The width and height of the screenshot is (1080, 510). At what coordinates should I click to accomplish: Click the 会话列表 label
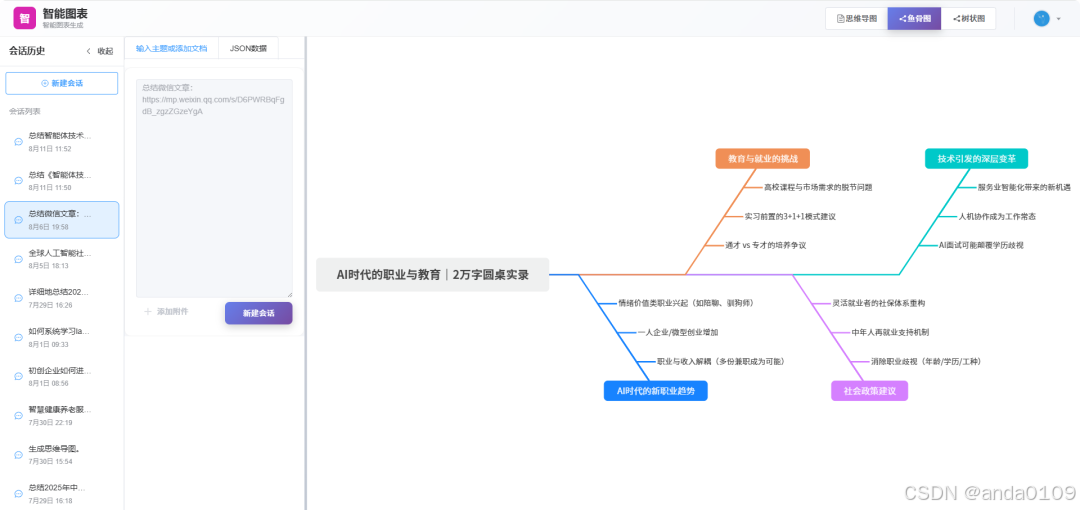tap(24, 111)
